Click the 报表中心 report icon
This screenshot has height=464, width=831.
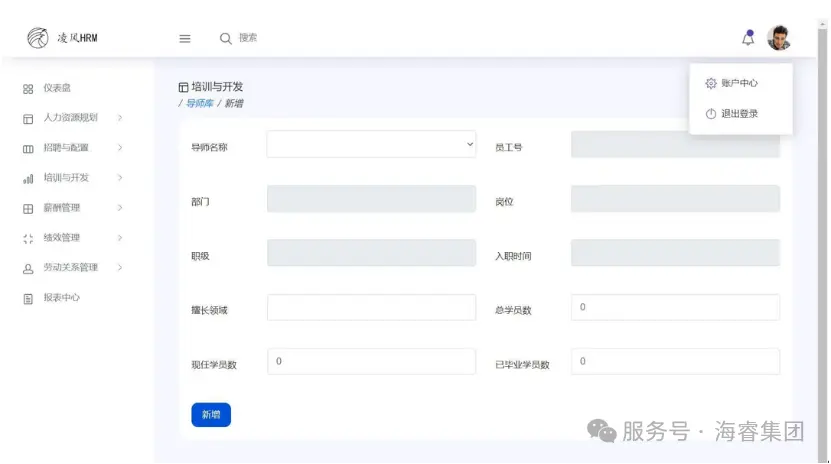tap(29, 298)
